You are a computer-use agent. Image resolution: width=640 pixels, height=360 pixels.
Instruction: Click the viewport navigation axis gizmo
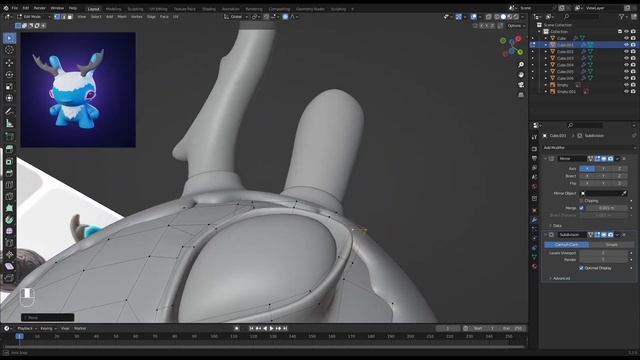pyautogui.click(x=512, y=46)
